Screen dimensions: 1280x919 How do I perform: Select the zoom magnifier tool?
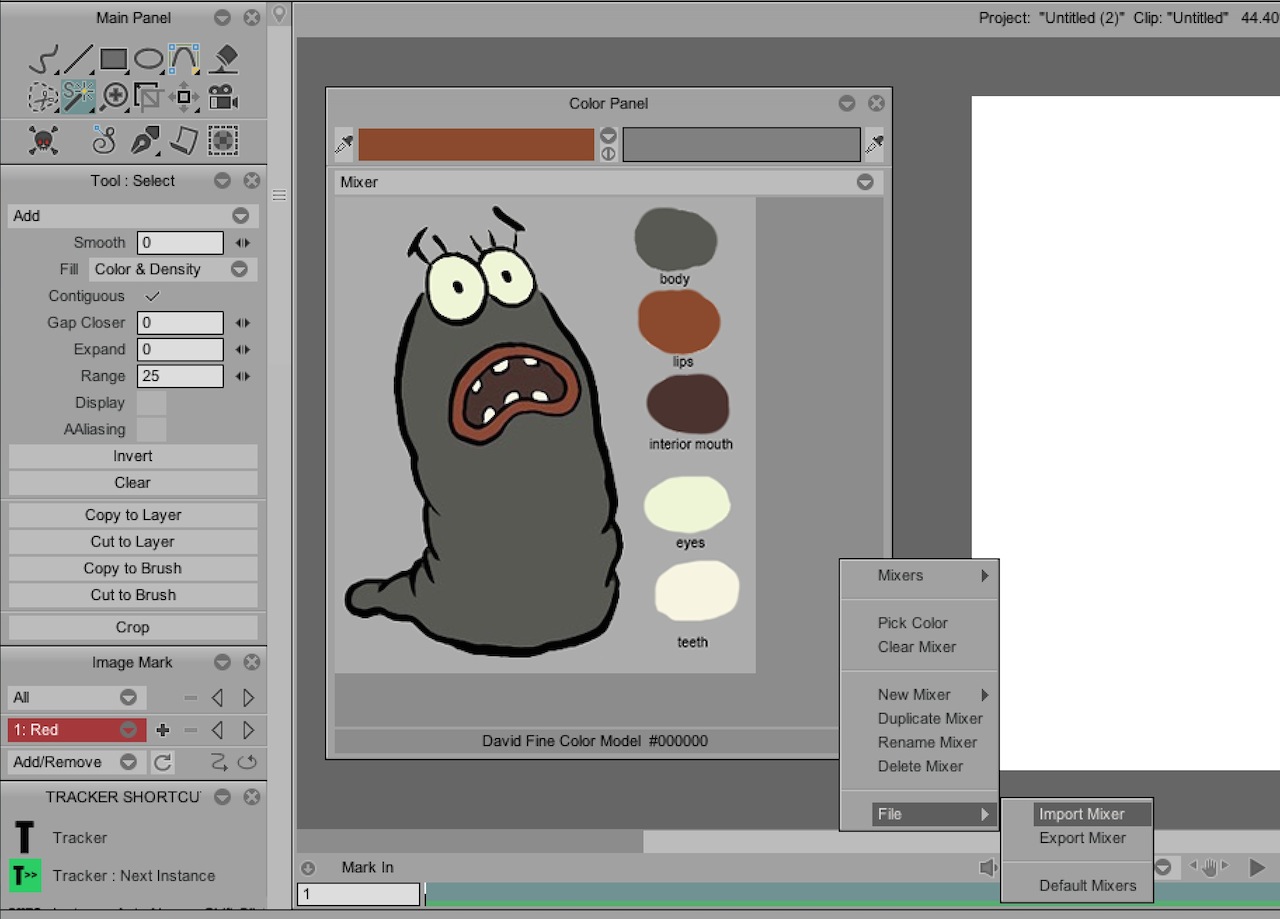click(x=115, y=97)
